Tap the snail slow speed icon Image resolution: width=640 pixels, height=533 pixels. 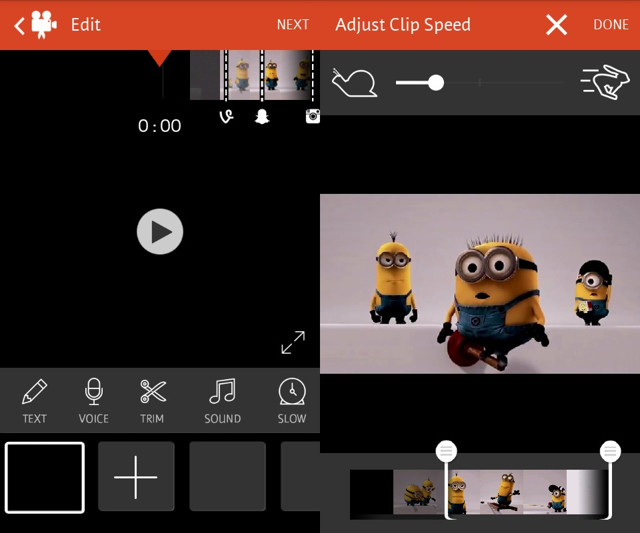point(354,83)
